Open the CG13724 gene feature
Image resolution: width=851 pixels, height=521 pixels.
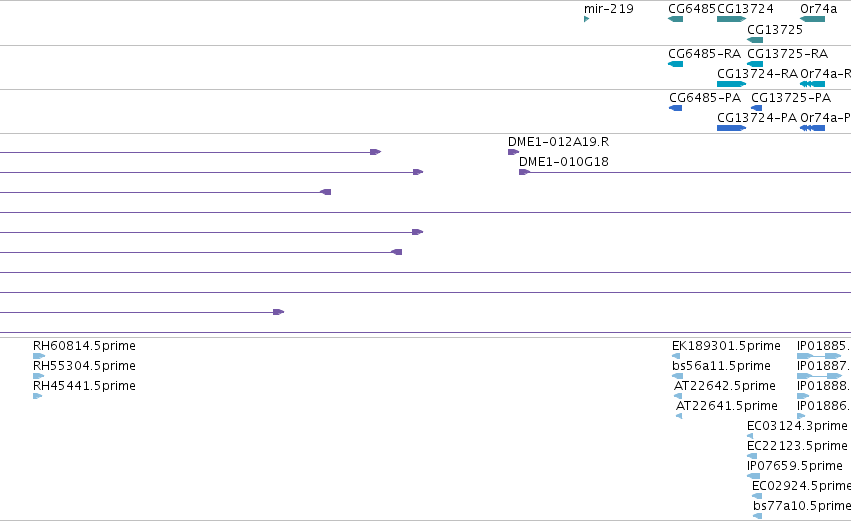(731, 19)
